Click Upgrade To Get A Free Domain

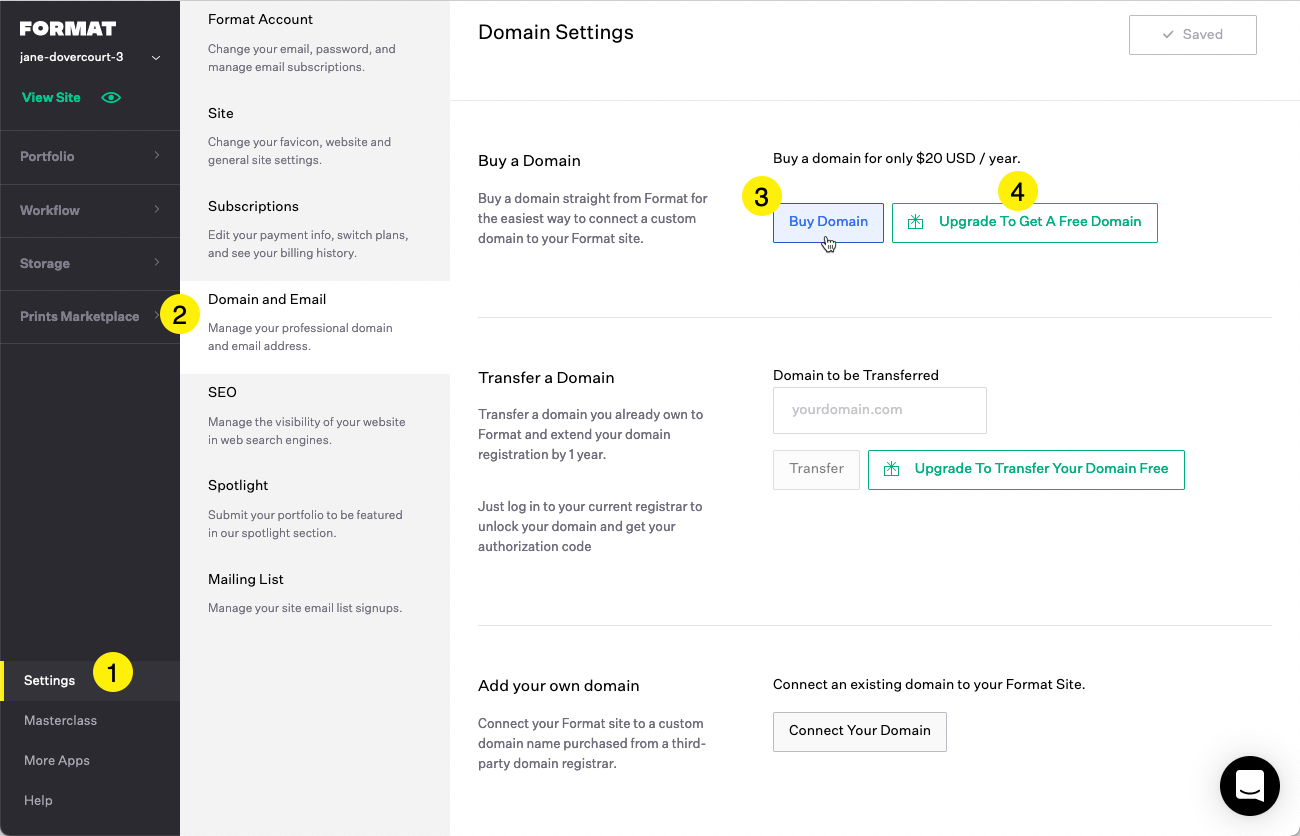[x=1025, y=223]
